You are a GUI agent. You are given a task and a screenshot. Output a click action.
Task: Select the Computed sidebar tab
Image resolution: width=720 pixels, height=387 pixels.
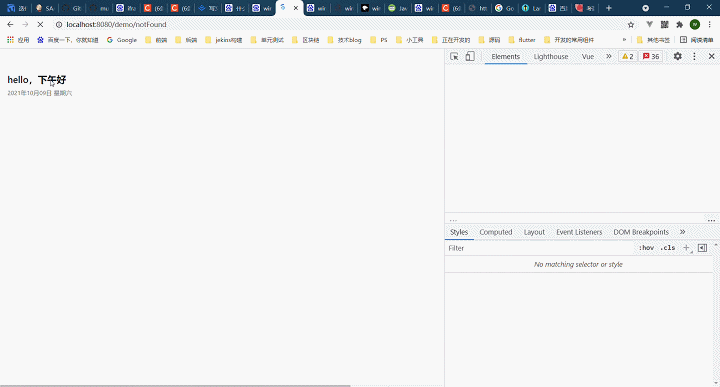[x=495, y=232]
